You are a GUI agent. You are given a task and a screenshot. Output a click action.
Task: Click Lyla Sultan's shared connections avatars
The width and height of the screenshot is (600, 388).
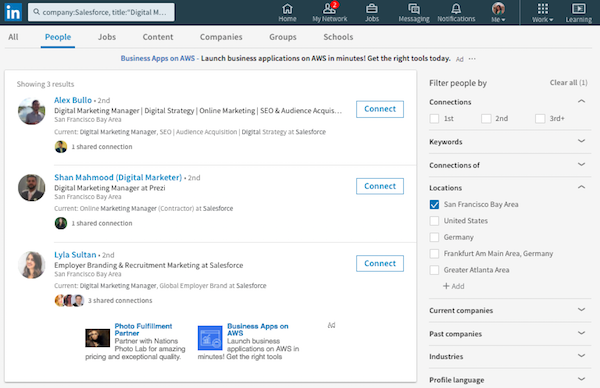click(x=69, y=300)
